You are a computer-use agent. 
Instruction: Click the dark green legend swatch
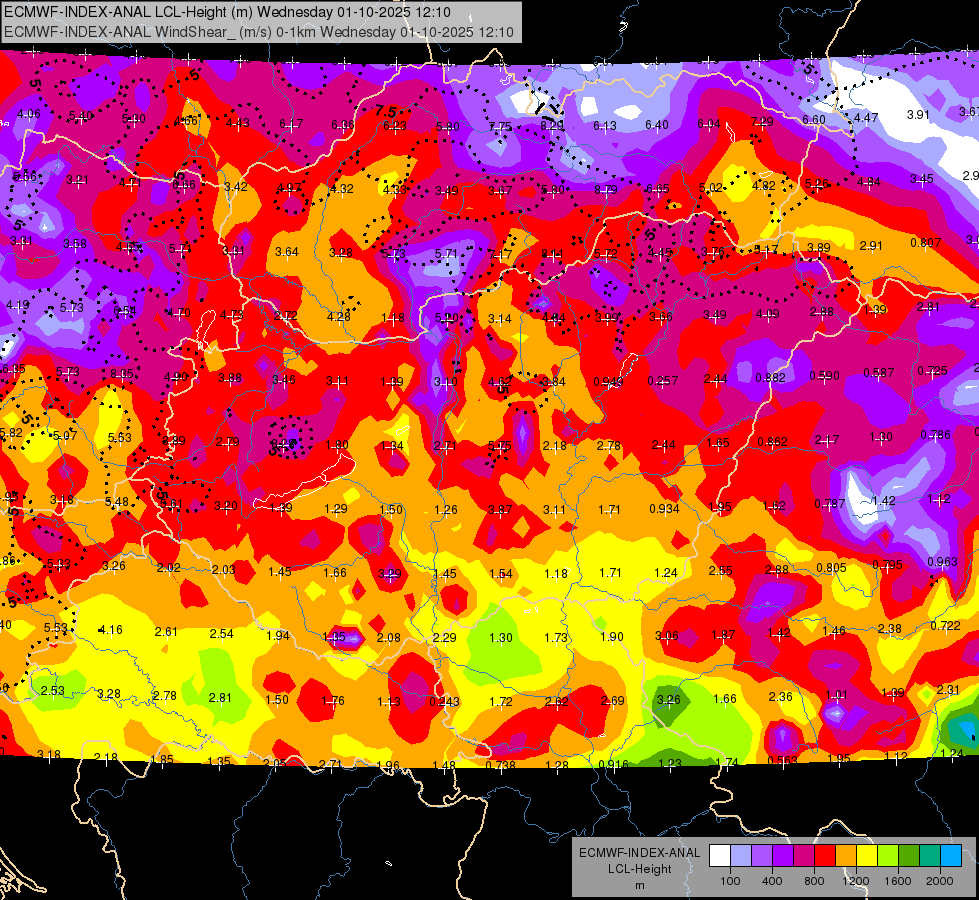click(909, 856)
